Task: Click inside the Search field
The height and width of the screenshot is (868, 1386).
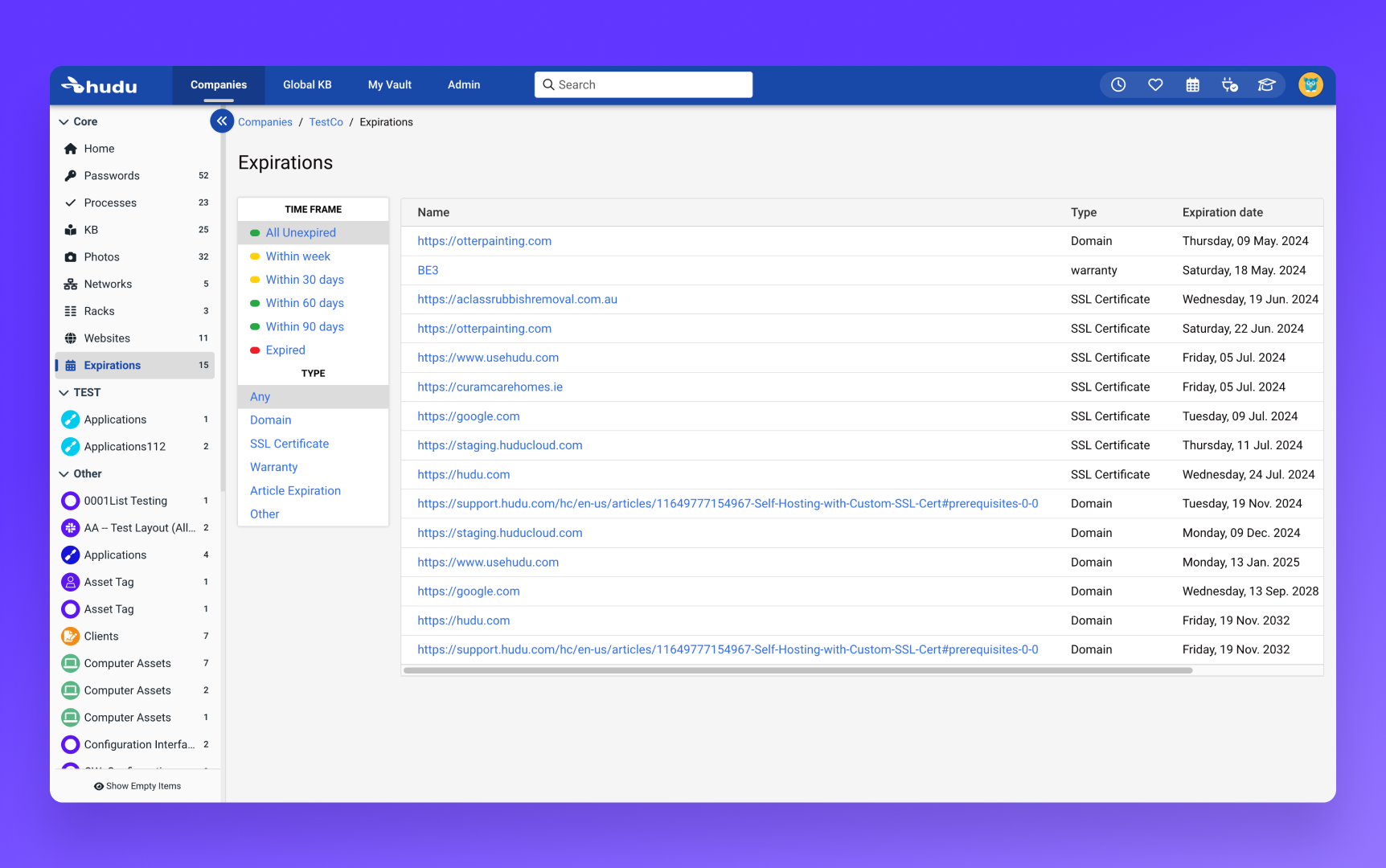Action: (643, 84)
